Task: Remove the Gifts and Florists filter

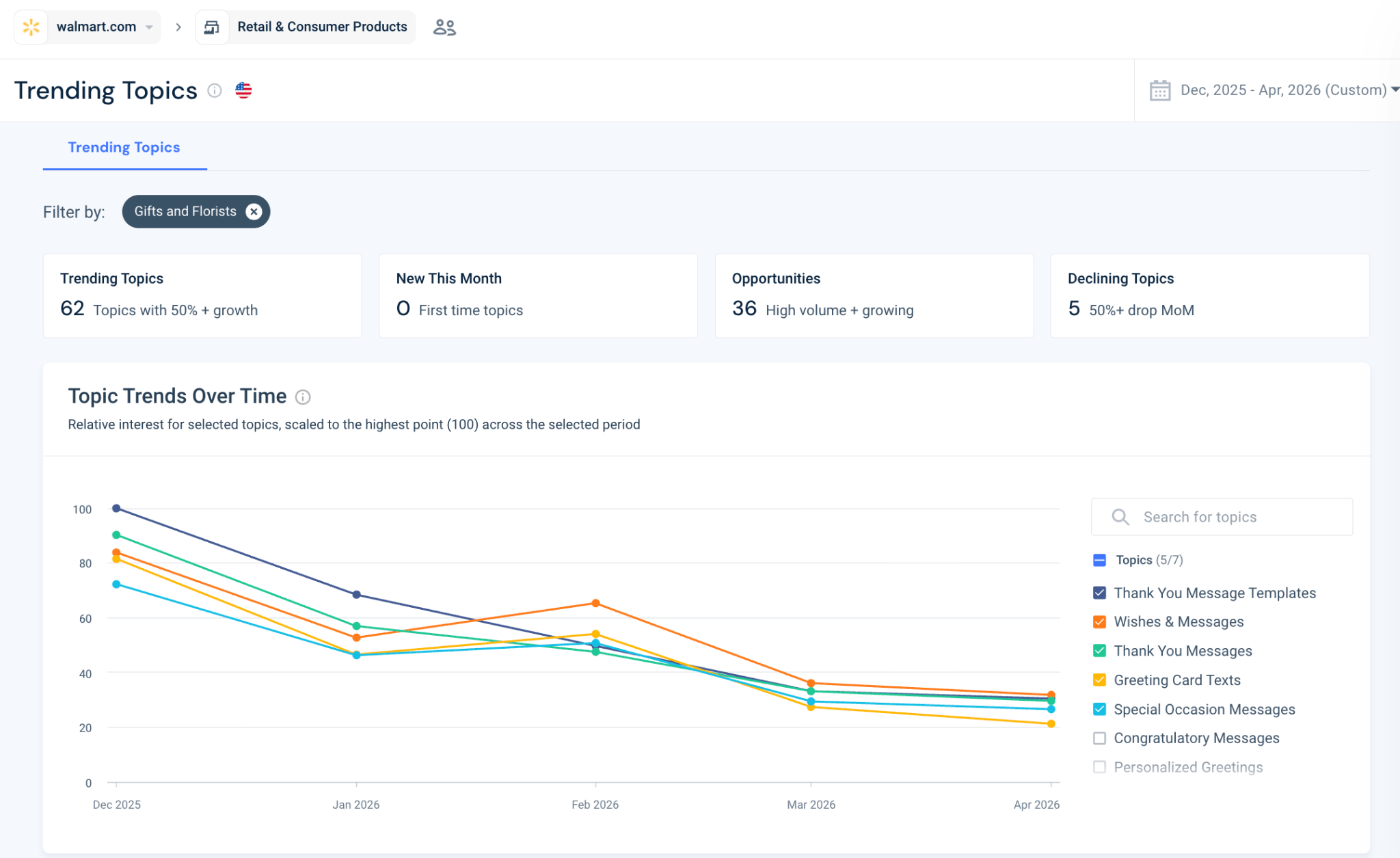Action: 254,212
